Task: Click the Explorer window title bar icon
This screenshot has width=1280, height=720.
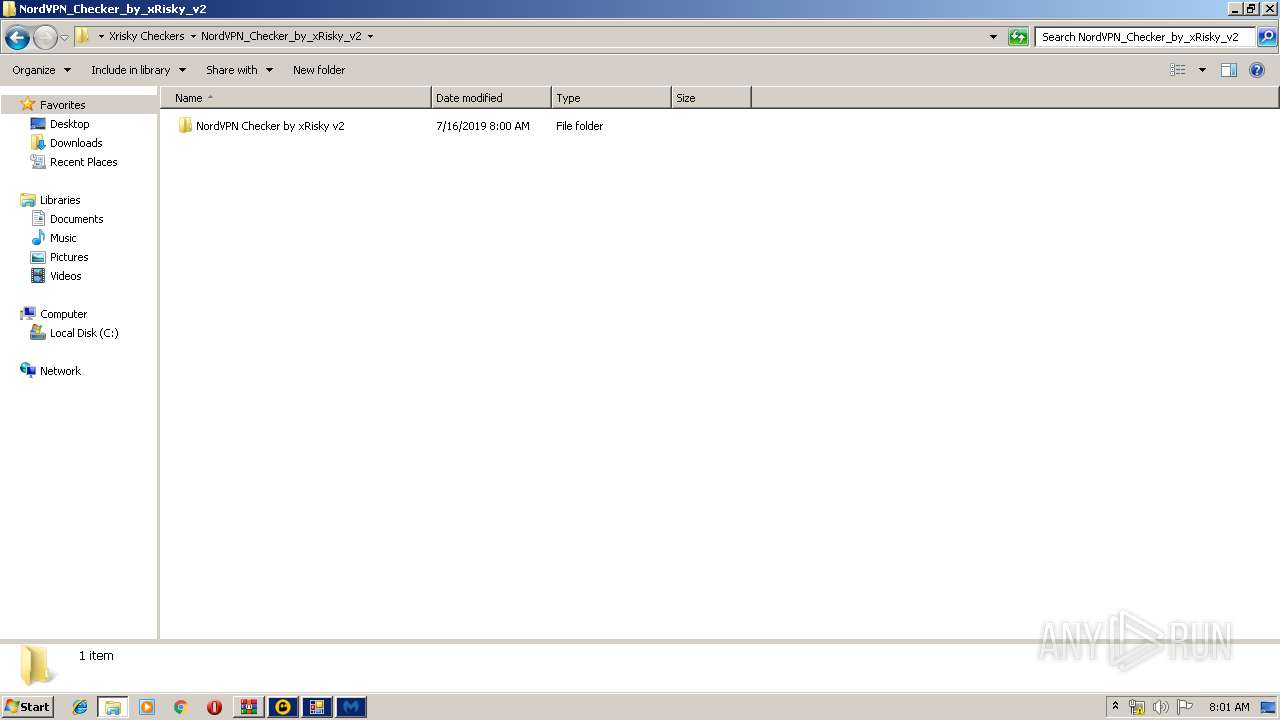Action: [x=9, y=8]
